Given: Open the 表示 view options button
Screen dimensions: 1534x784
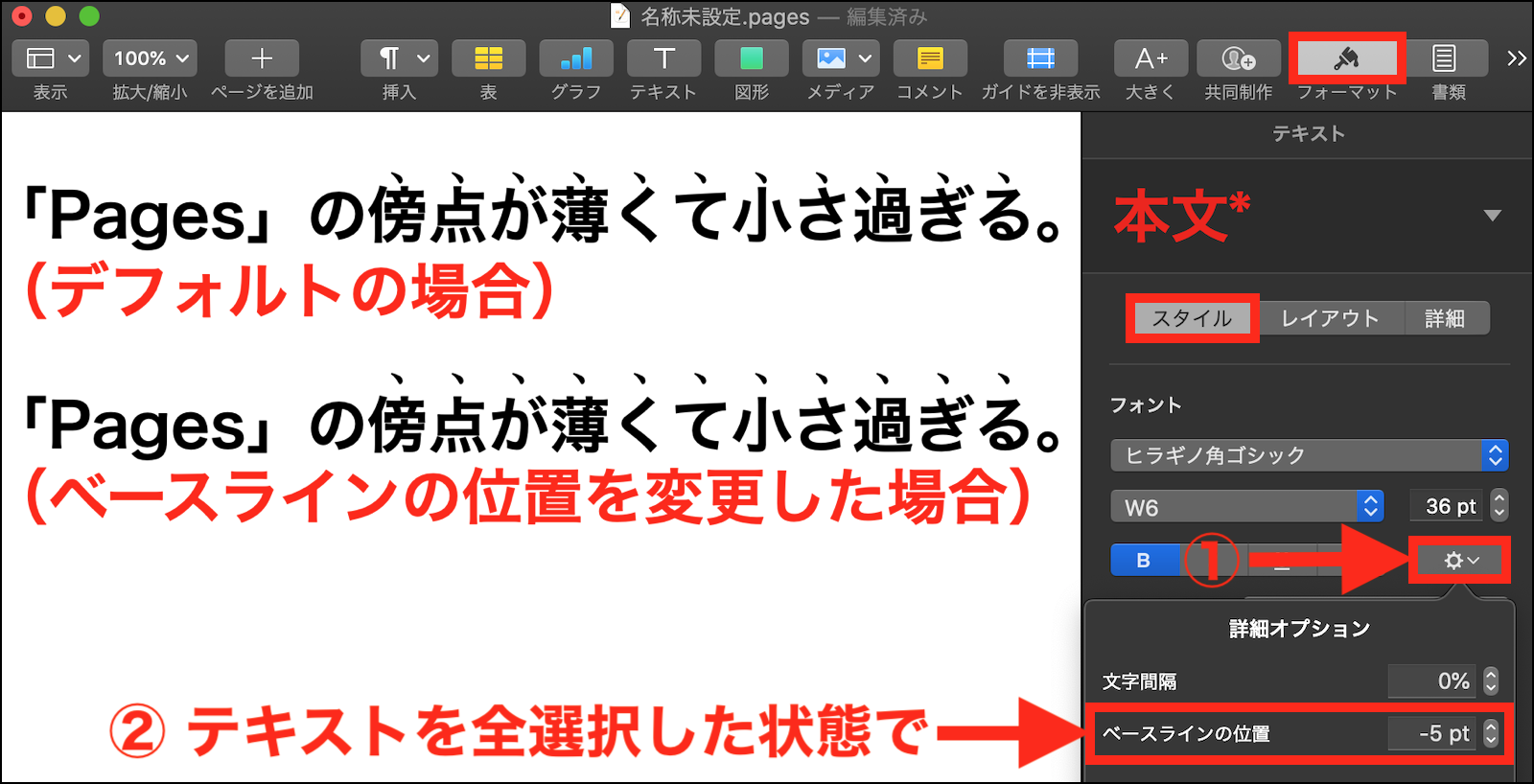Looking at the screenshot, I should (51, 58).
